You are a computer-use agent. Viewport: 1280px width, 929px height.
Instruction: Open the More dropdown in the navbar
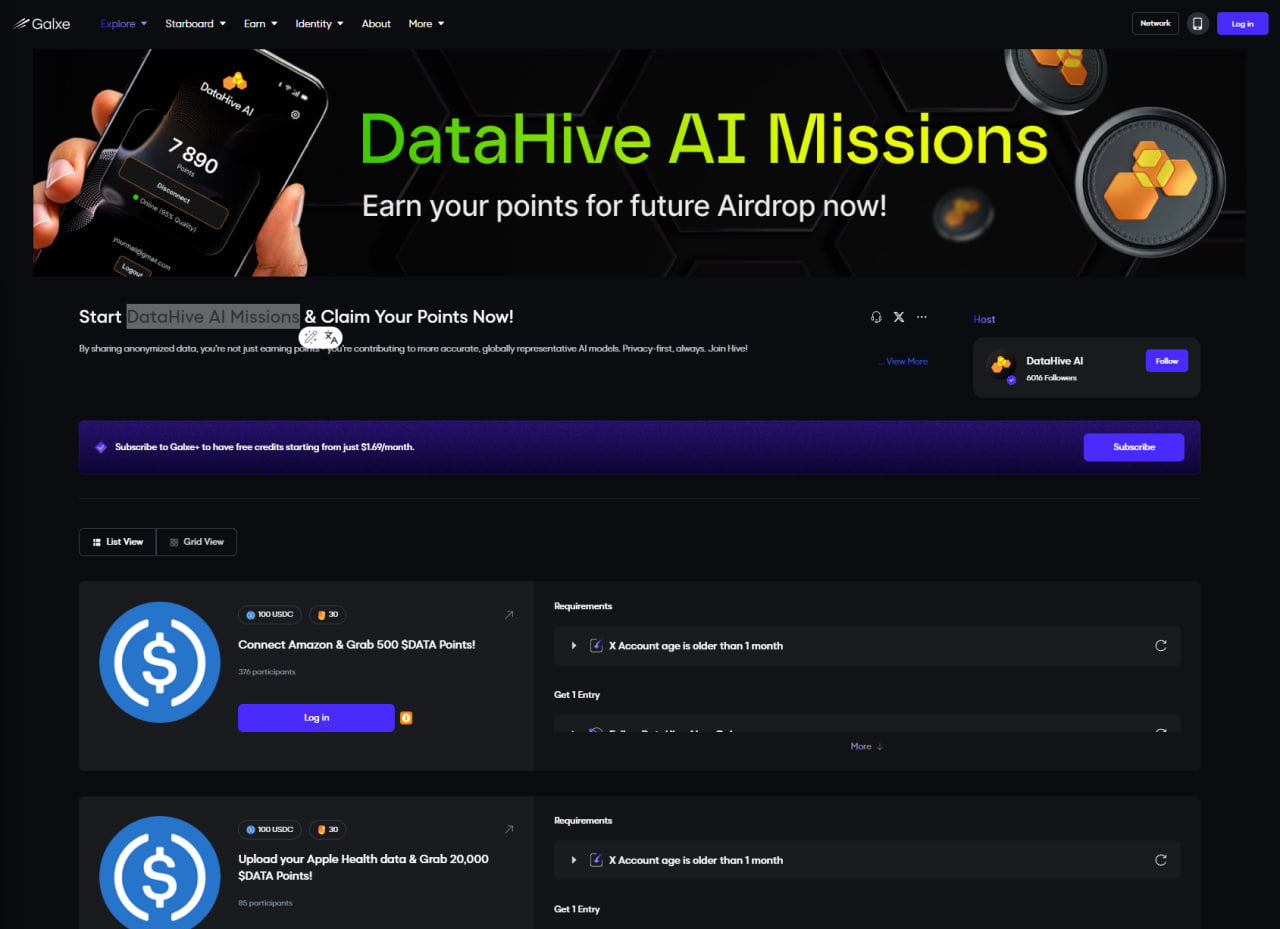pyautogui.click(x=426, y=23)
